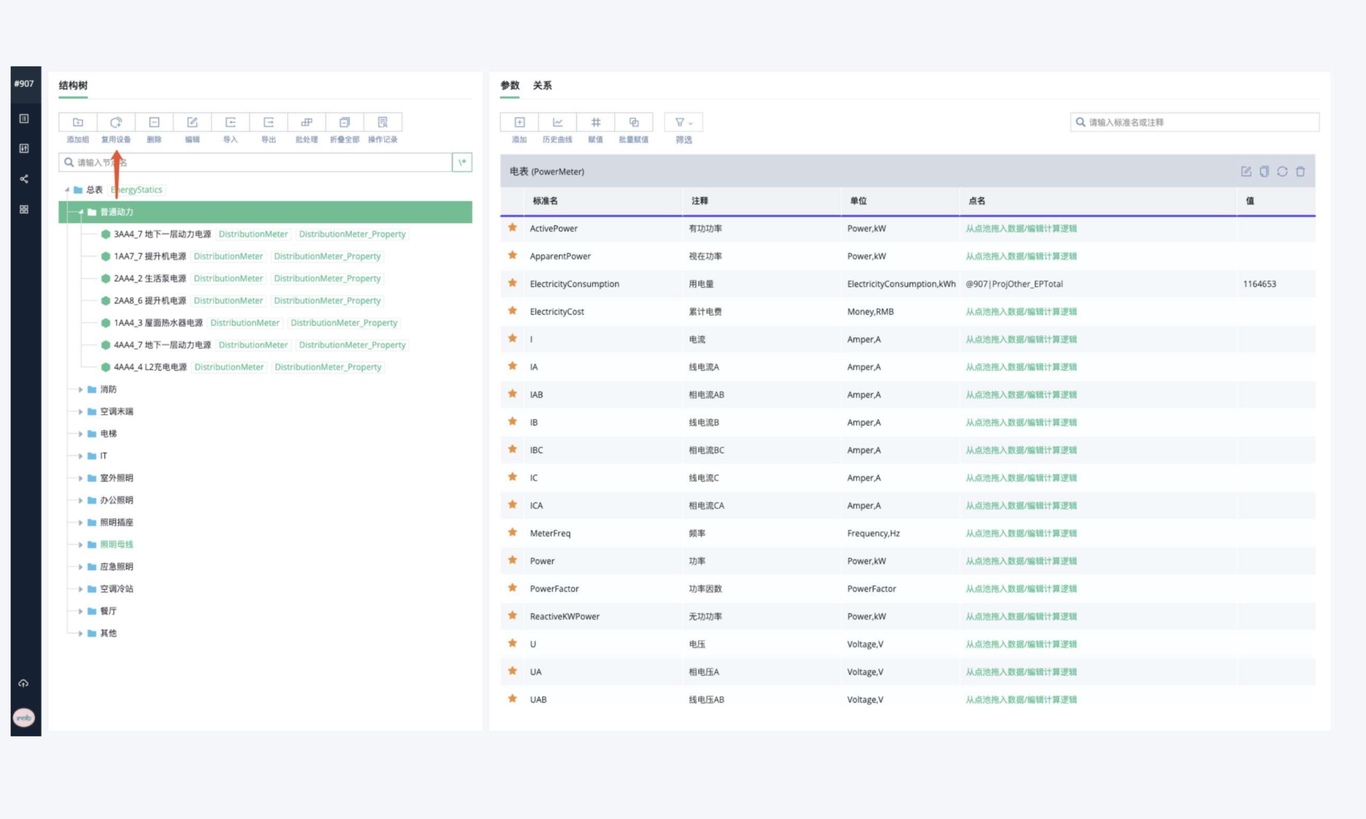The width and height of the screenshot is (1366, 819).
Task: Click the @907|ProjOther_EPTotal point name cell
Action: pos(1014,284)
